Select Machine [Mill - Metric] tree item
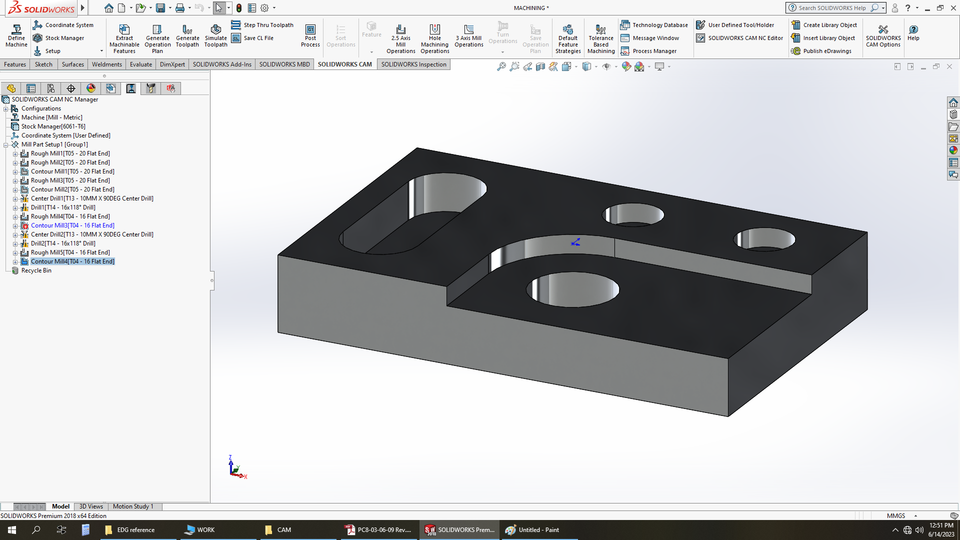The width and height of the screenshot is (960, 540). (51, 118)
